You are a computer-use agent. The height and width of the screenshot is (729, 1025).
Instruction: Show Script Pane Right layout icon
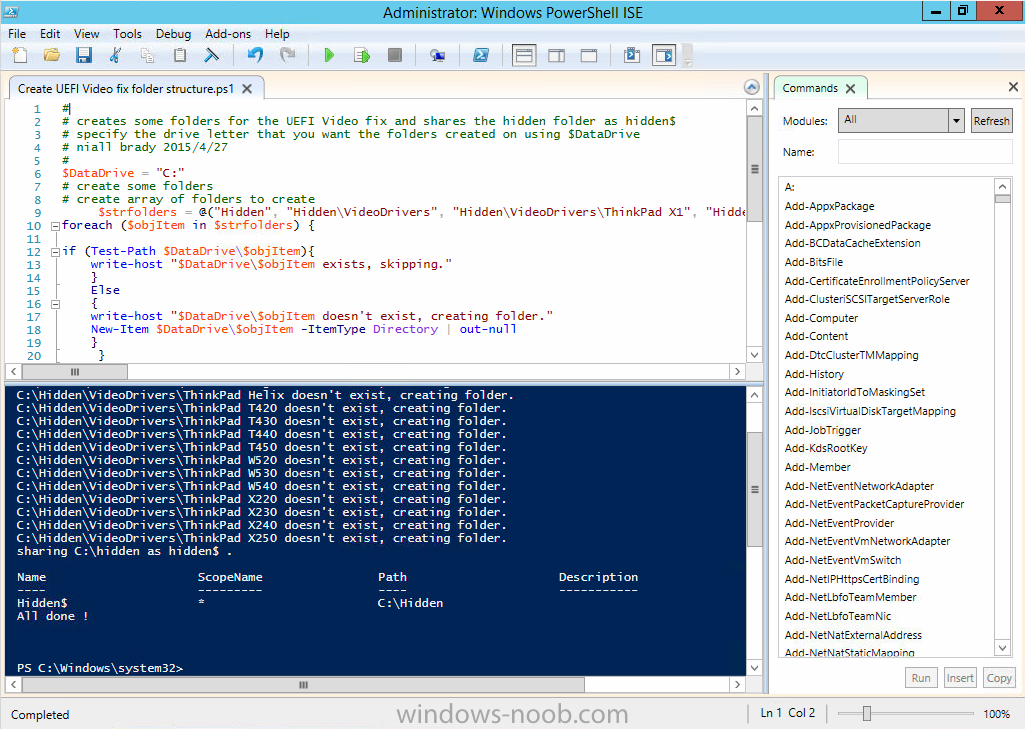pos(556,56)
